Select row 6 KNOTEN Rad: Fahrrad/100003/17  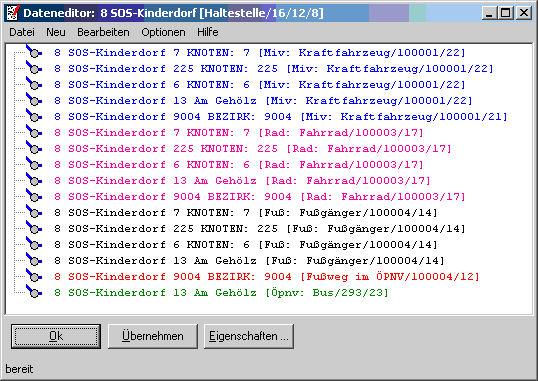(239, 165)
